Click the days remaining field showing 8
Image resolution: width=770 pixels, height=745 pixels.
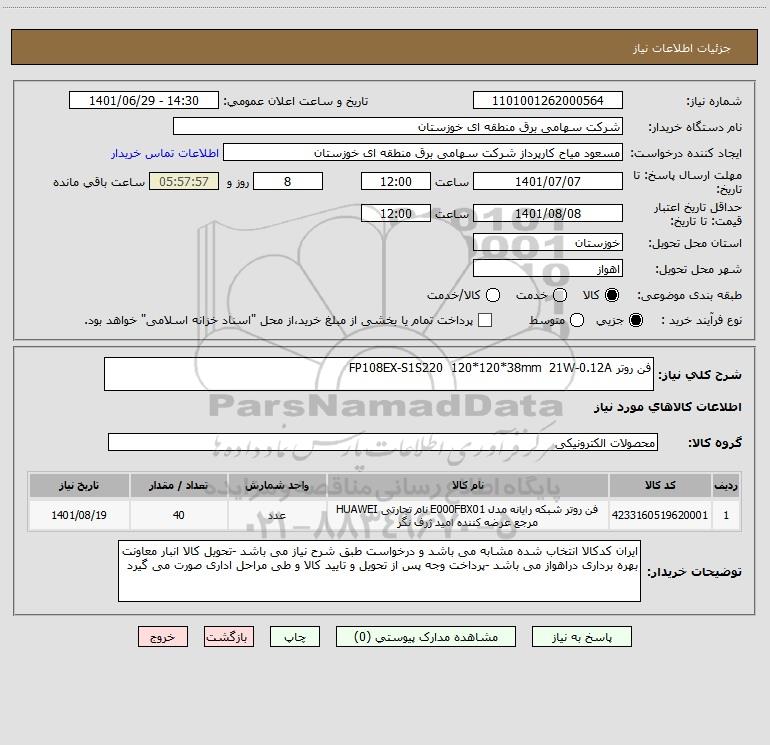pos(288,181)
